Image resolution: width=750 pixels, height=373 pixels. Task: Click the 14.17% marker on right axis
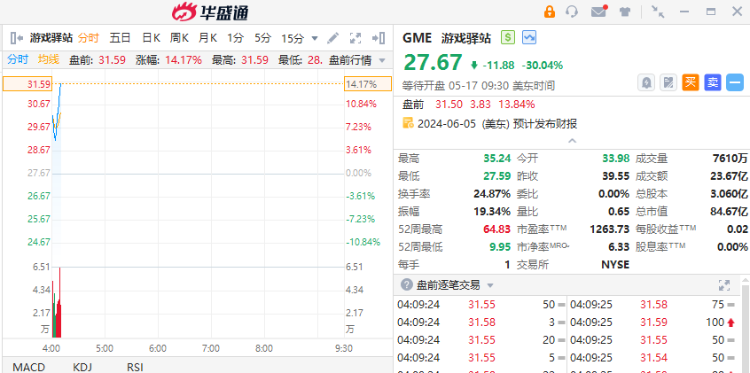point(368,84)
